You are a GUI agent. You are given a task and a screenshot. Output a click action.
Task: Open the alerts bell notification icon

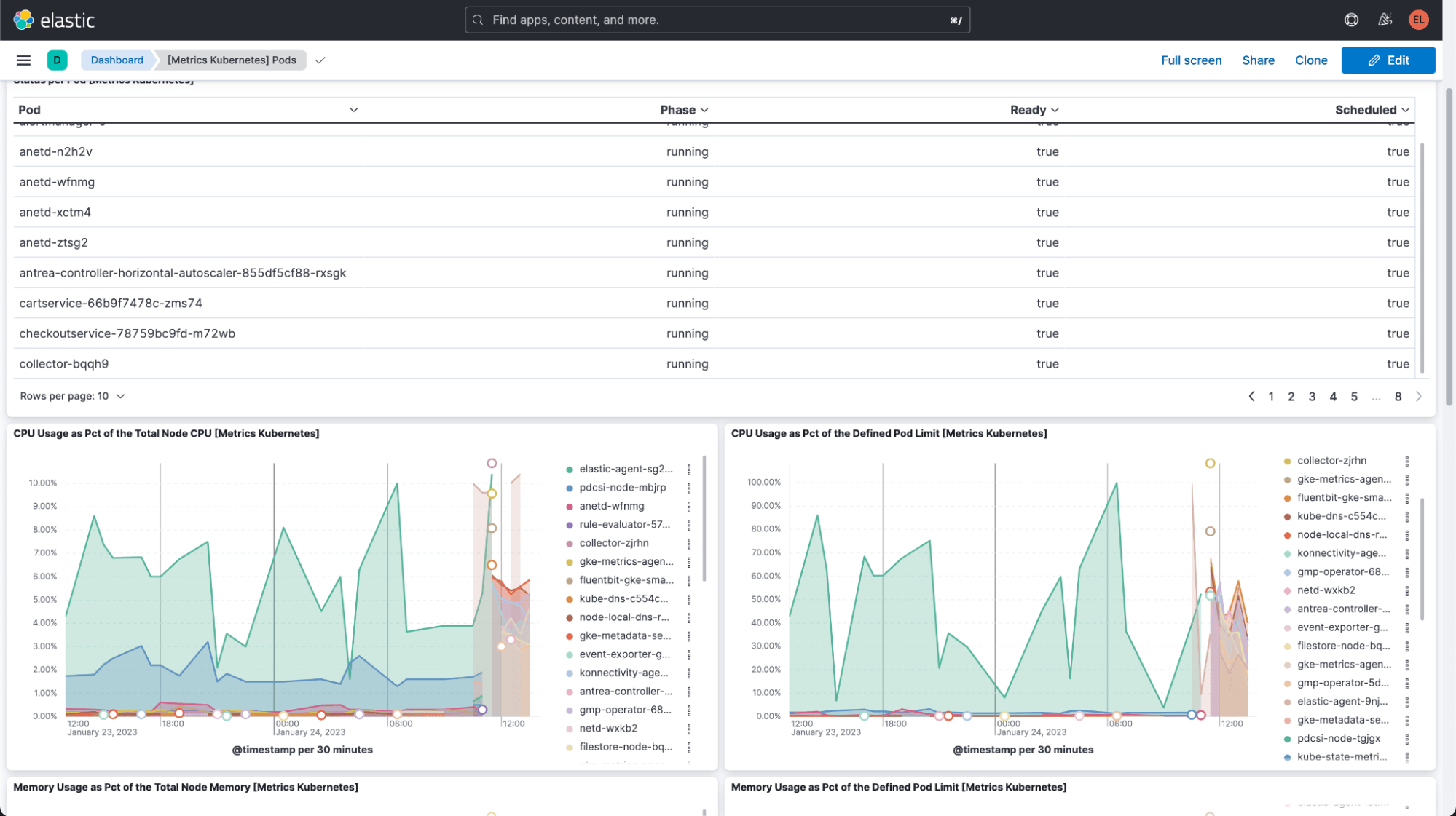(1385, 20)
